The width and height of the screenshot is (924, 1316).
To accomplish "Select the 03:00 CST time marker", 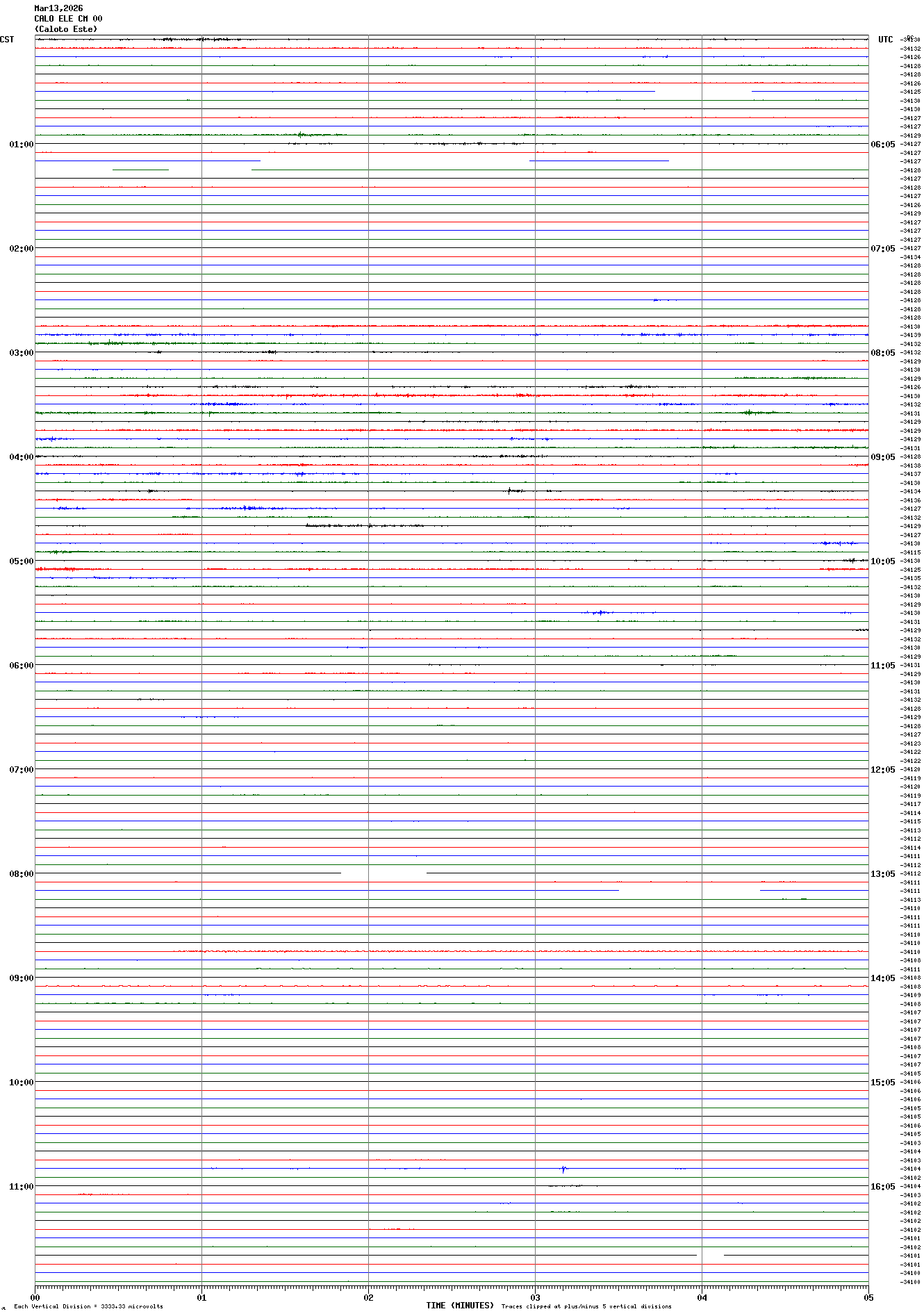I will [x=21, y=353].
